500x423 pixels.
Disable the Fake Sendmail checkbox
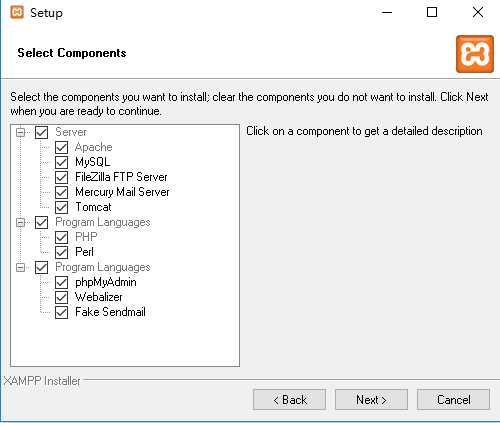(61, 312)
